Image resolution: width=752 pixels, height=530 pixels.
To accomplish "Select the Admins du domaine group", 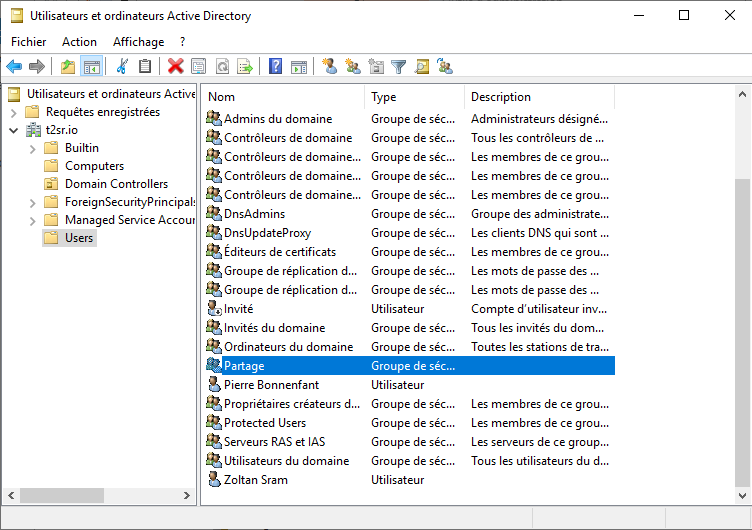I will click(x=278, y=118).
